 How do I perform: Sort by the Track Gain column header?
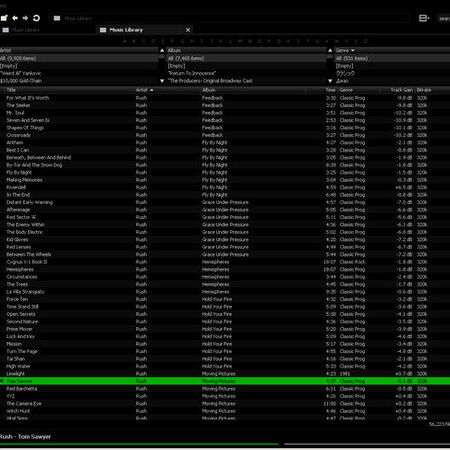401,90
